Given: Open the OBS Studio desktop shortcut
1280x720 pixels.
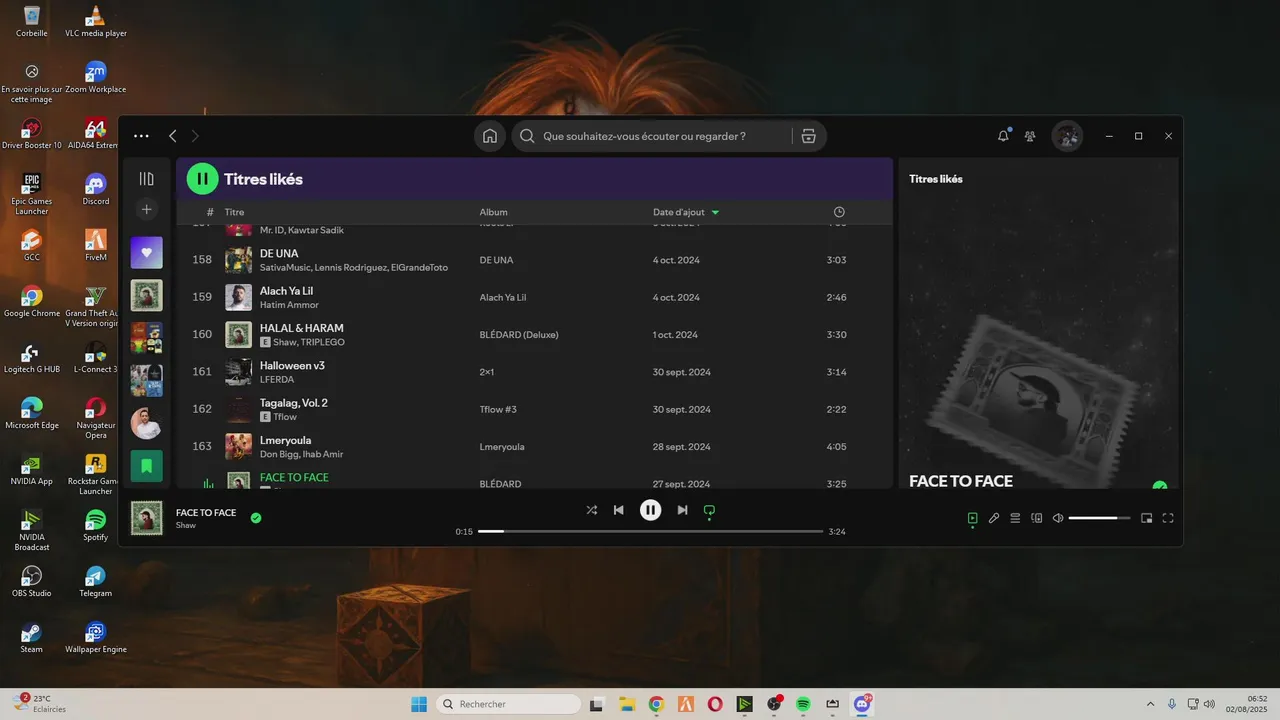Looking at the screenshot, I should click(32, 582).
